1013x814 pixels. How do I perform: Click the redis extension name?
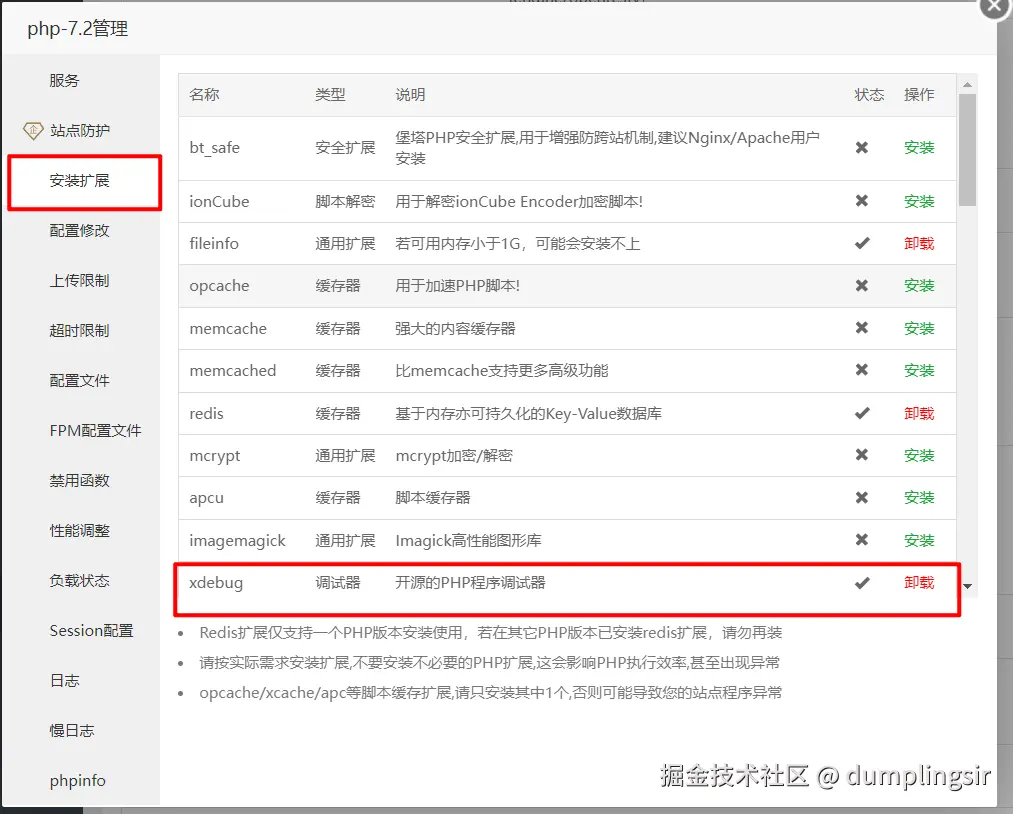206,413
